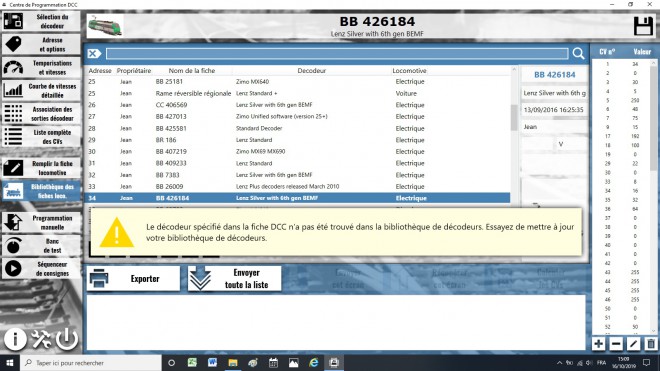This screenshot has width=660, height=371.
Task: Edit selected CV with pencil icon
Action: pyautogui.click(x=633, y=344)
